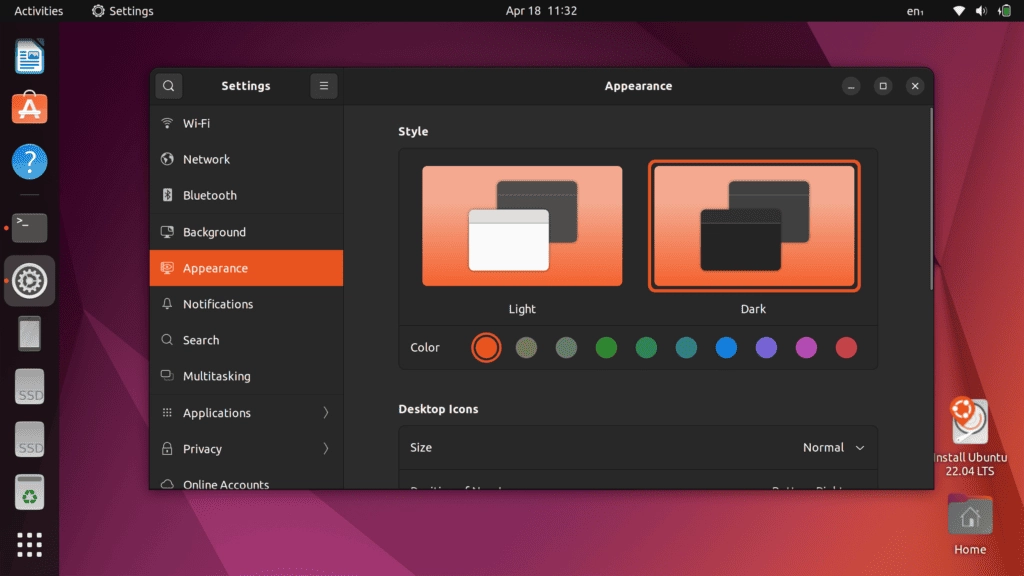This screenshot has height=576, width=1024.
Task: Open LibreOffice Writer from the dock
Action: pos(29,56)
